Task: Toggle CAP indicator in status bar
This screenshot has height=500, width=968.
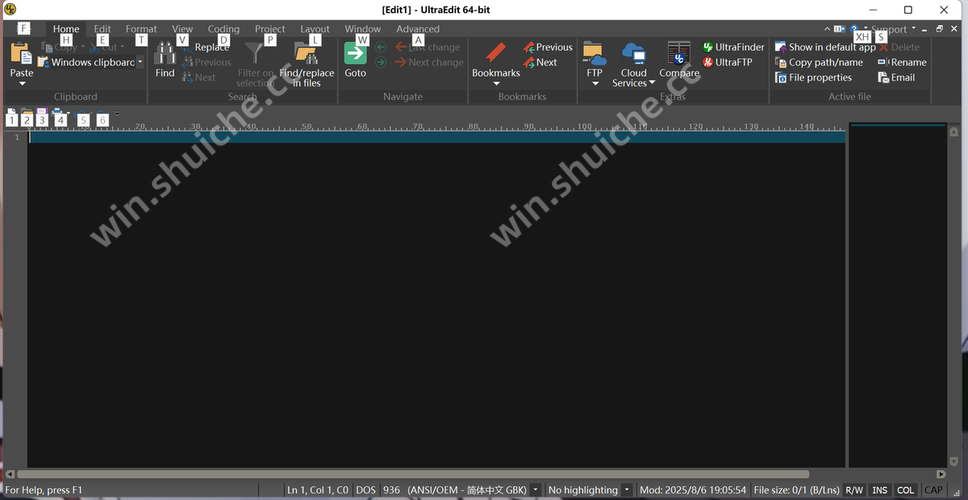Action: pos(933,490)
